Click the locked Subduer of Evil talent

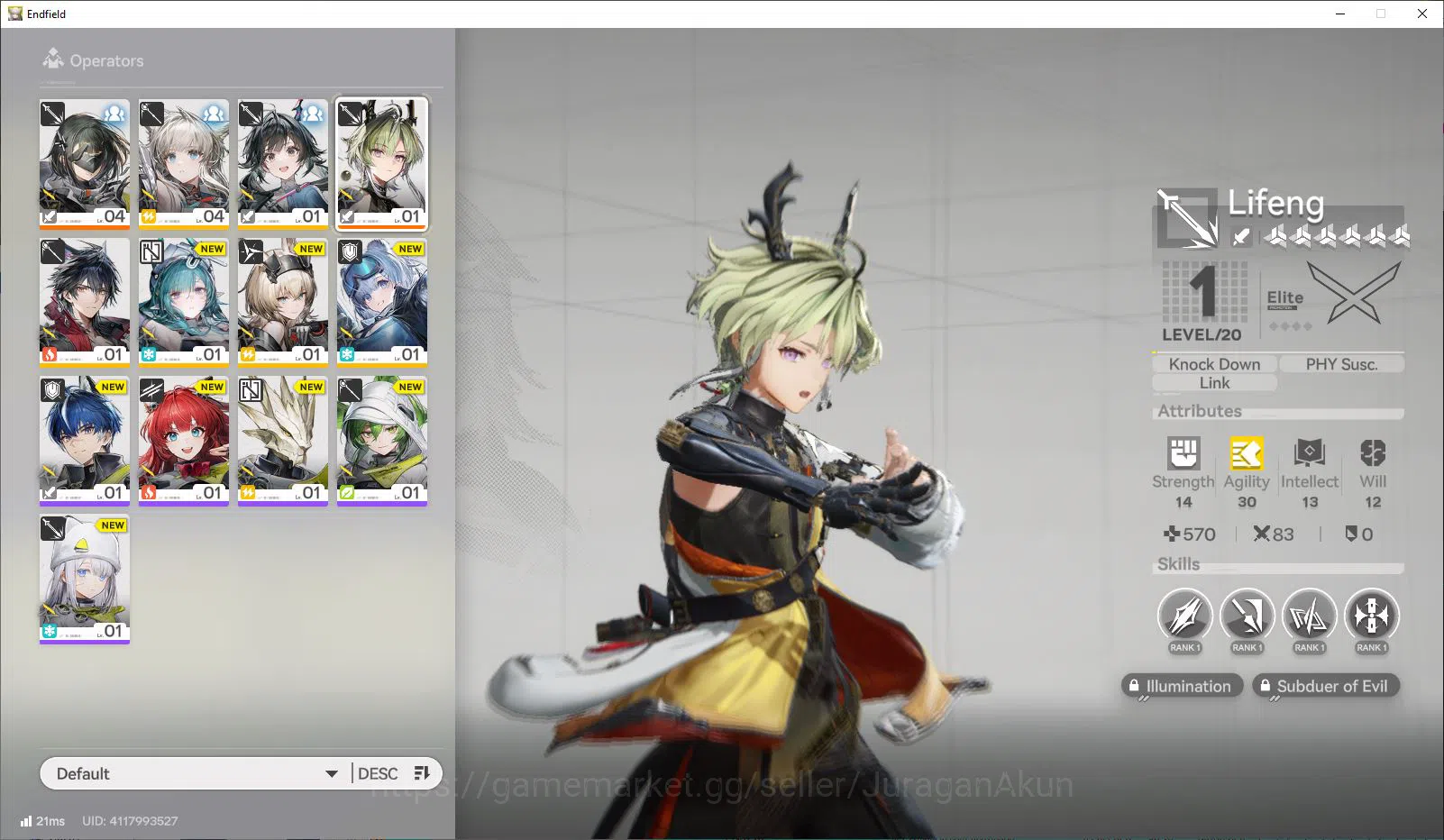(1326, 686)
